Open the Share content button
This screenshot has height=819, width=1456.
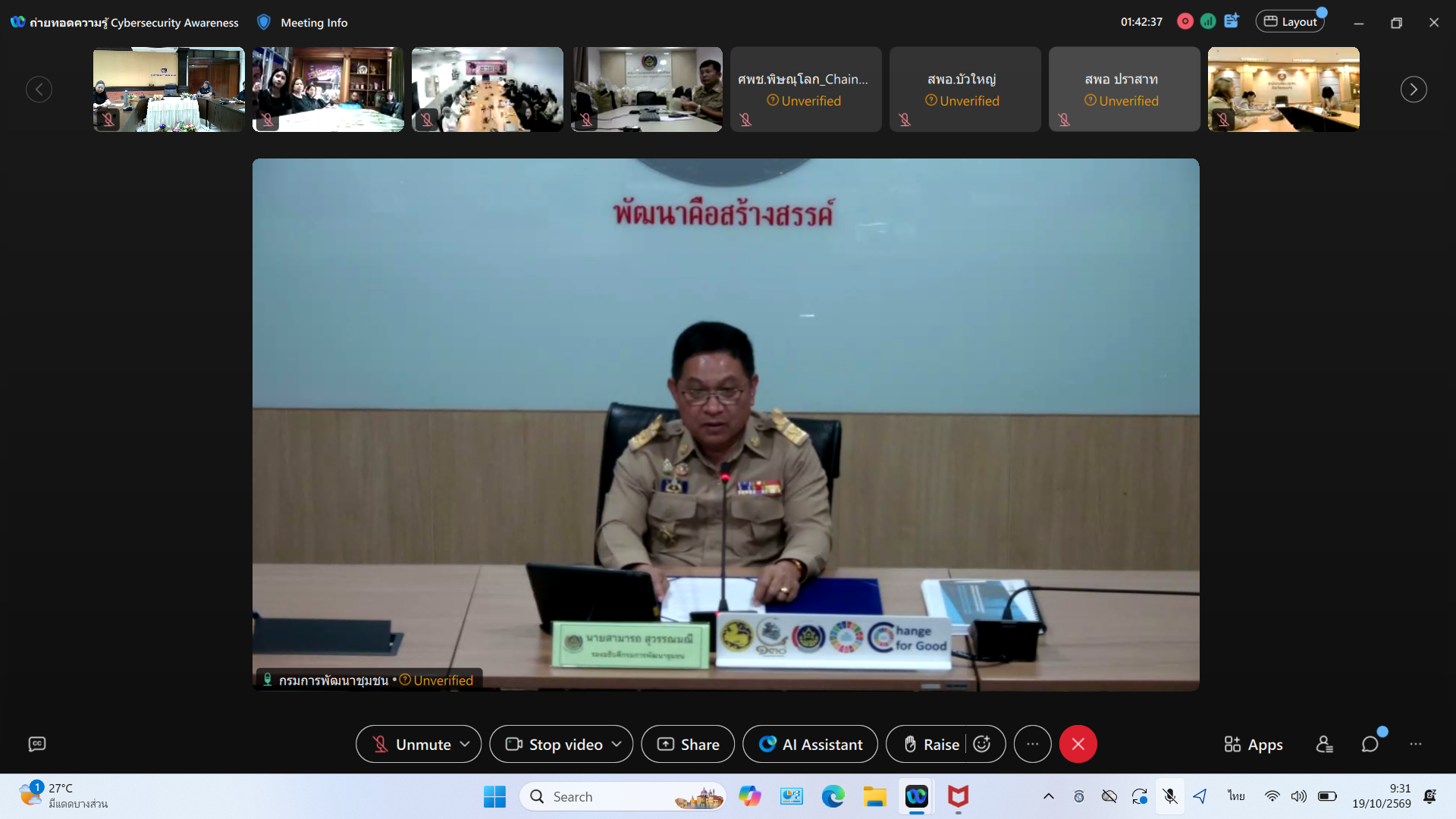[688, 745]
